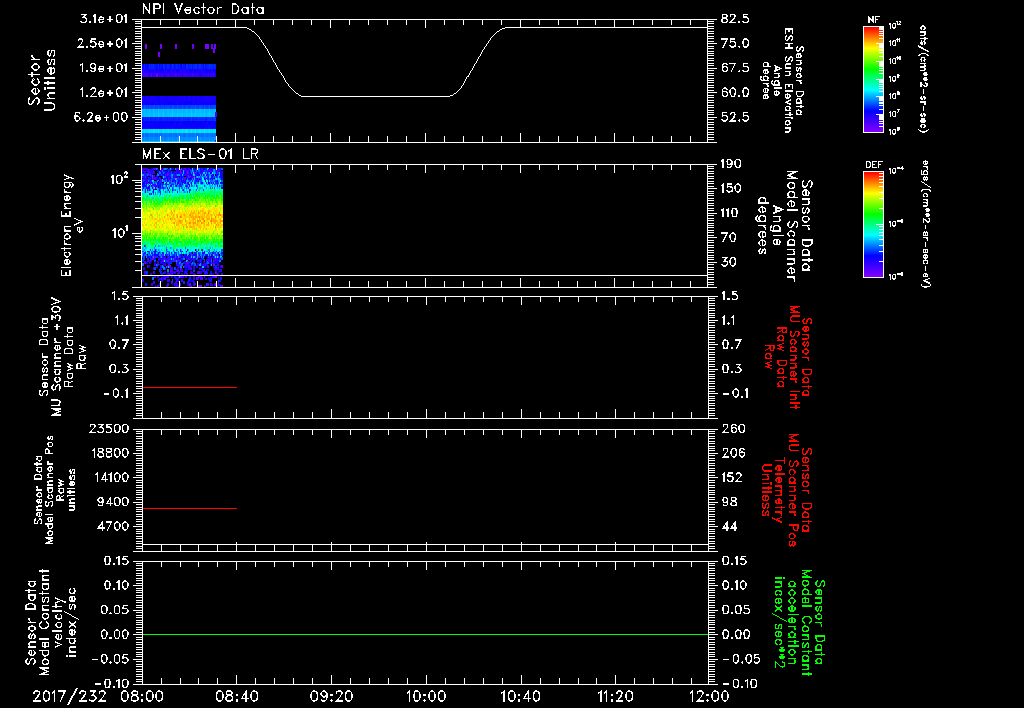1024x708 pixels.
Task: Click the "44" telemetry position tick value
Action: 729,526
